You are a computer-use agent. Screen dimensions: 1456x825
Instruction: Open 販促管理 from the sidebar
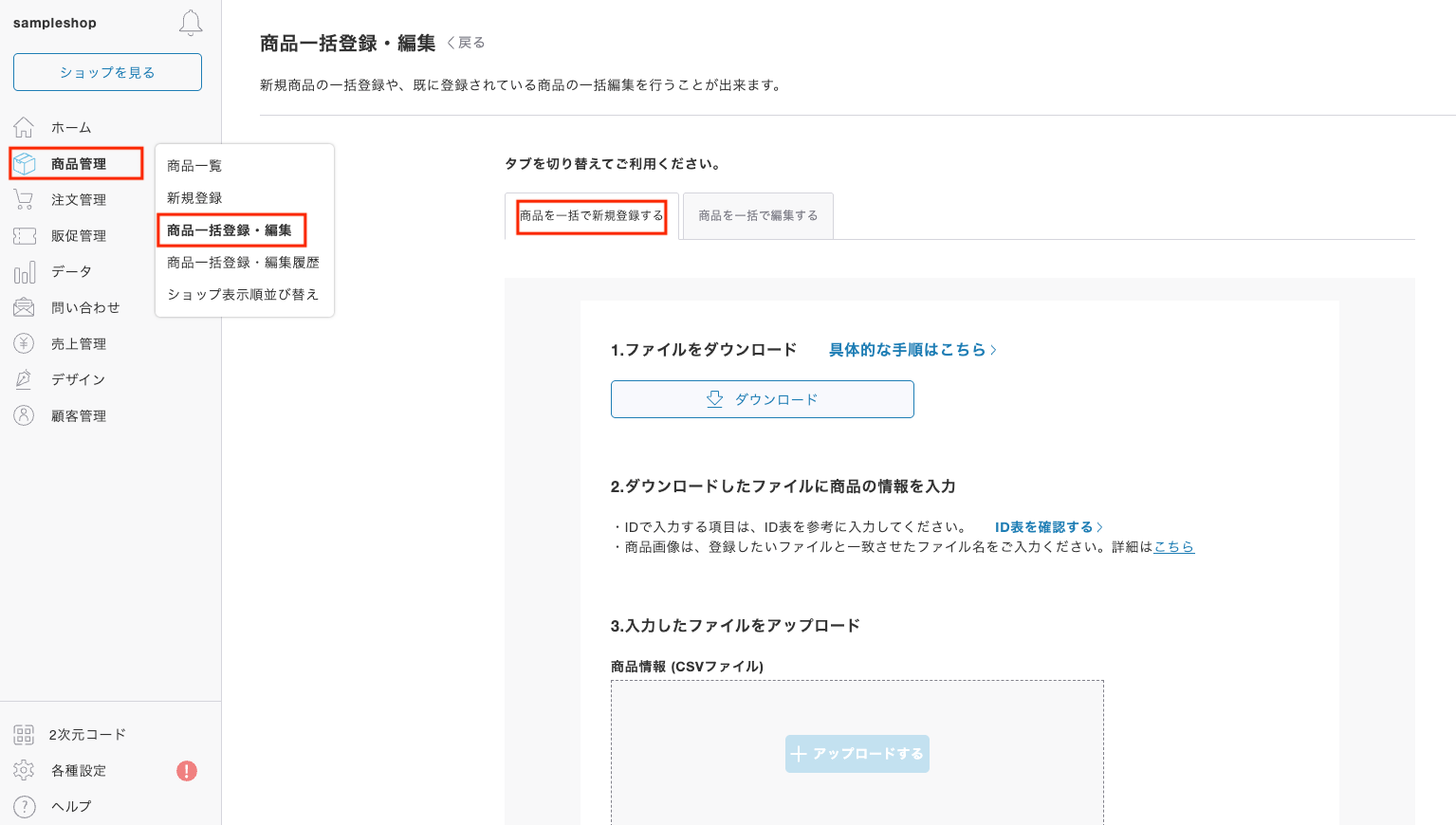click(x=24, y=234)
